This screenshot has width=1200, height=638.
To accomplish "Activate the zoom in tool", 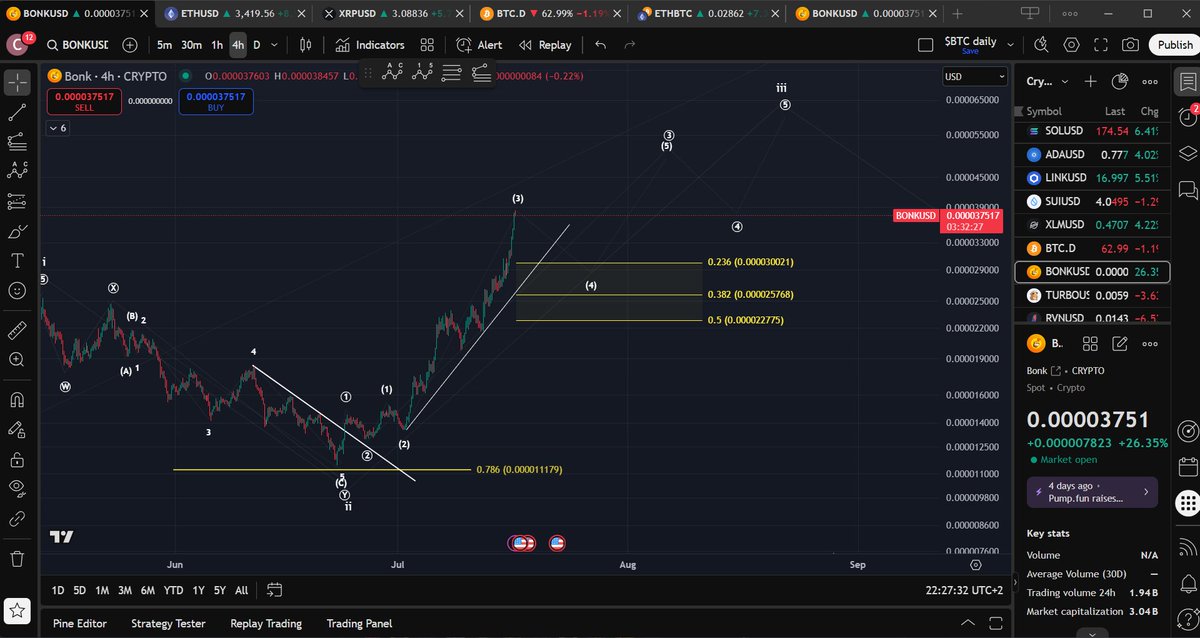I will pos(17,359).
